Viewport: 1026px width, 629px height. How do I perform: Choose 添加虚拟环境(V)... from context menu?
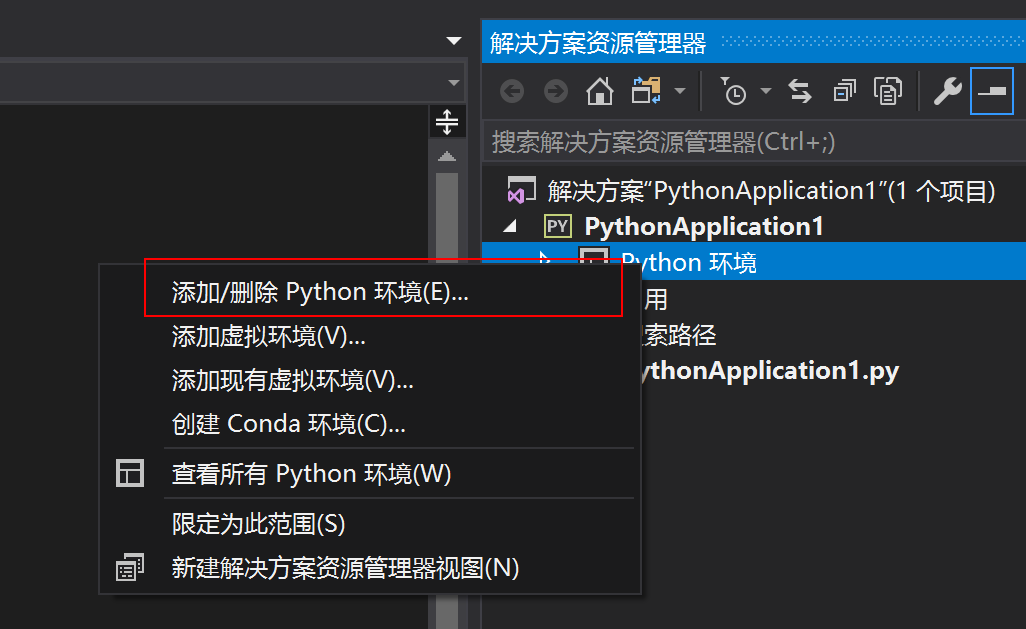pyautogui.click(x=370, y=336)
